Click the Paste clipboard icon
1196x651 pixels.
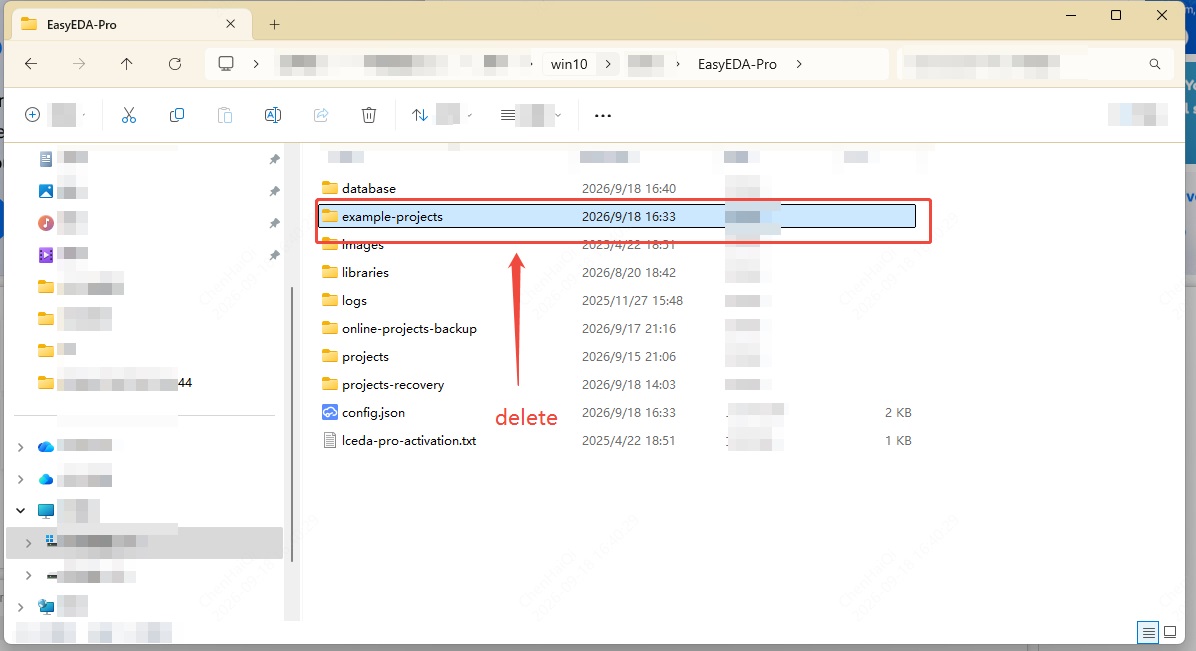(225, 115)
